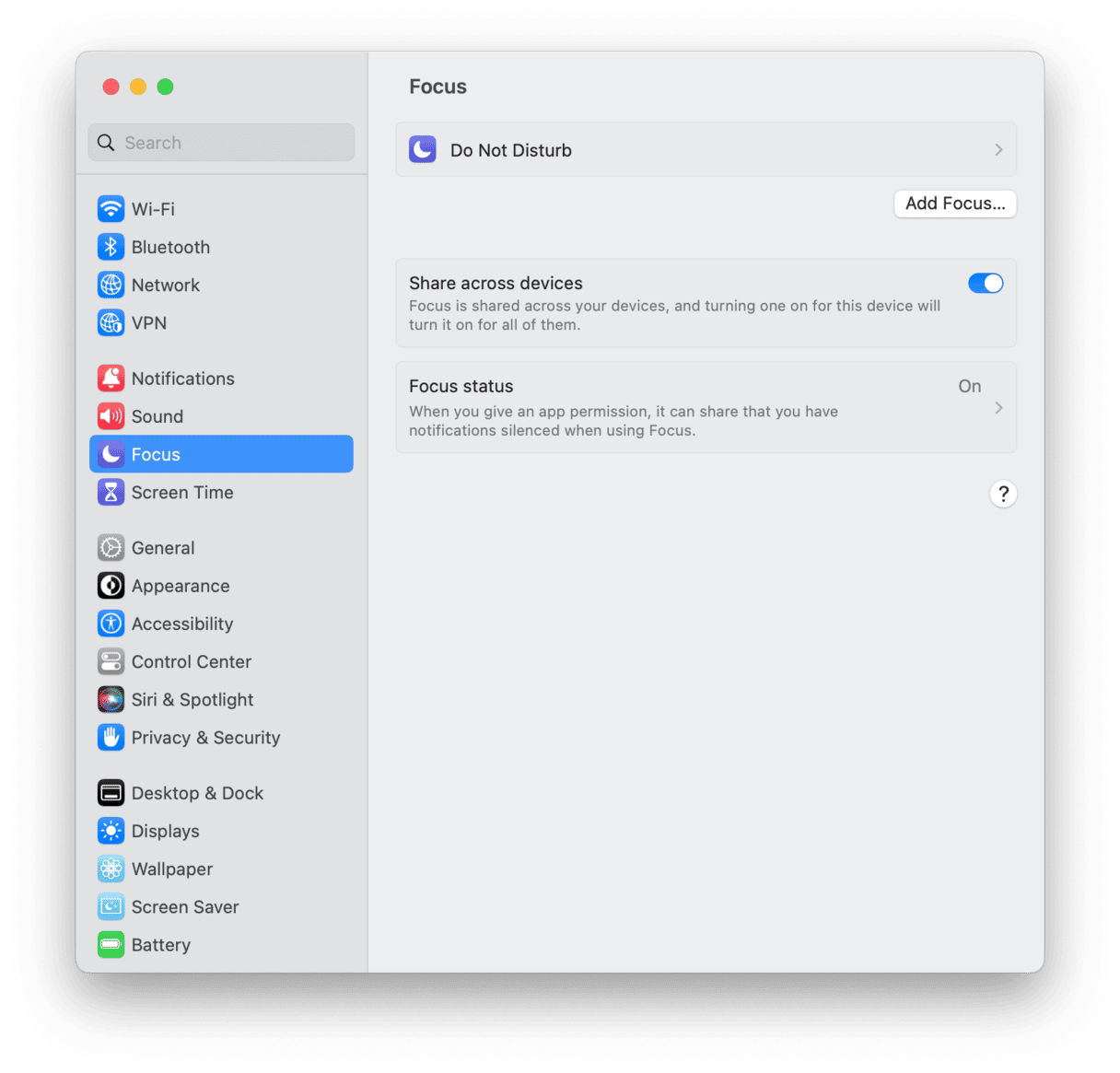Click the Bluetooth icon in sidebar
Image resolution: width=1120 pixels, height=1073 pixels.
click(111, 247)
